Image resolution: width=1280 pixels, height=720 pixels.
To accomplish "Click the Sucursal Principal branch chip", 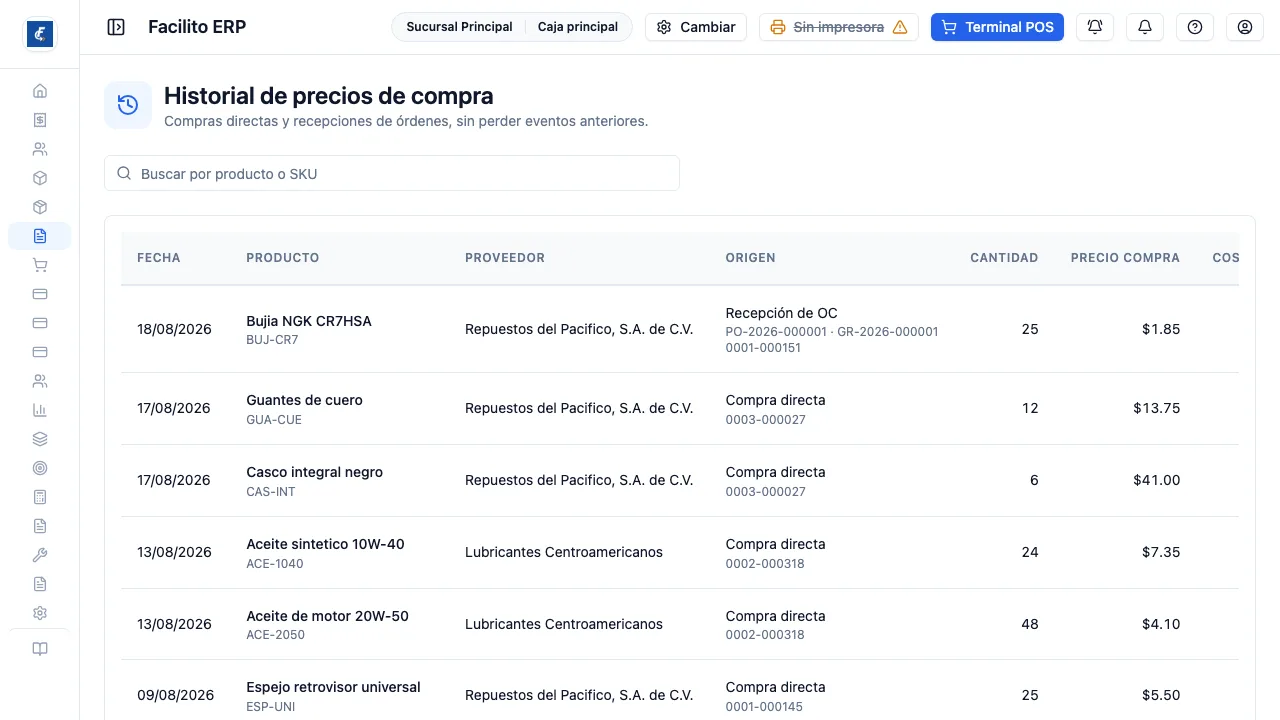I will click(x=459, y=27).
